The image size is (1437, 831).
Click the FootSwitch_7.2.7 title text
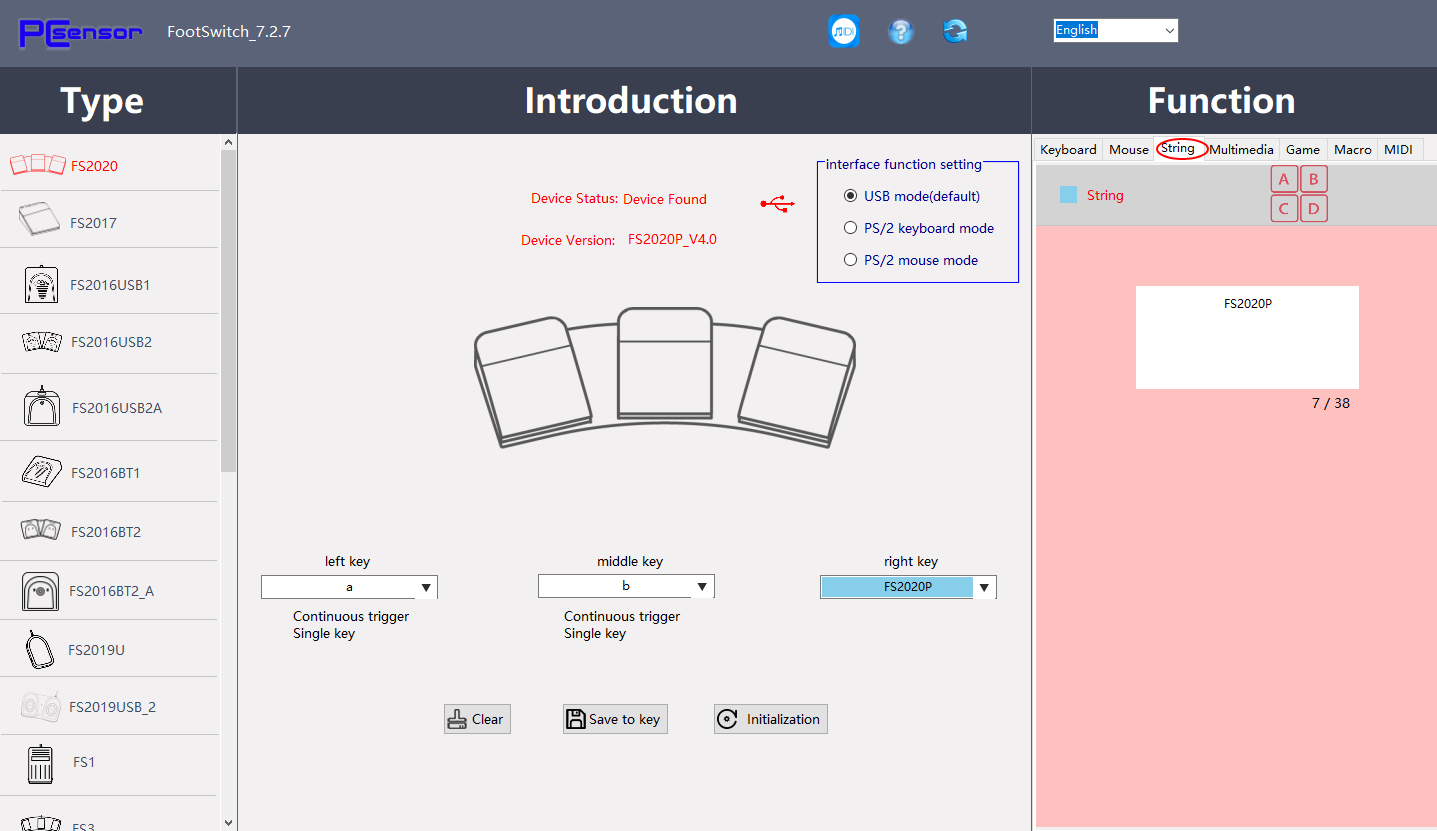click(x=229, y=31)
